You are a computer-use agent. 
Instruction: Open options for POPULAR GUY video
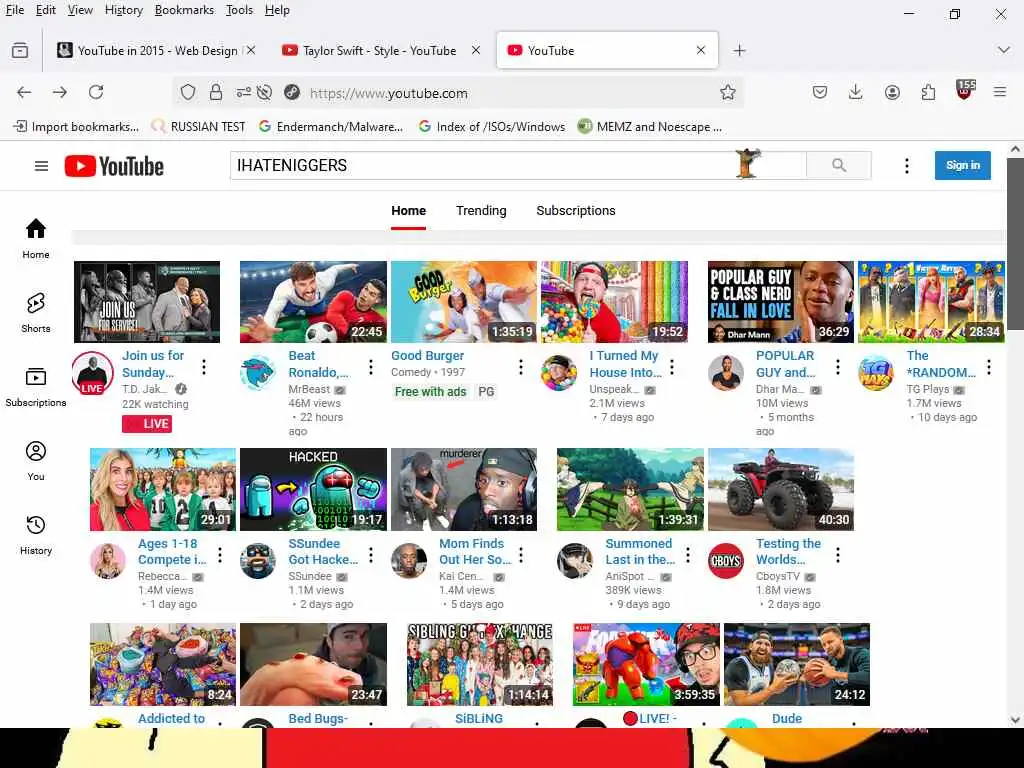(837, 368)
